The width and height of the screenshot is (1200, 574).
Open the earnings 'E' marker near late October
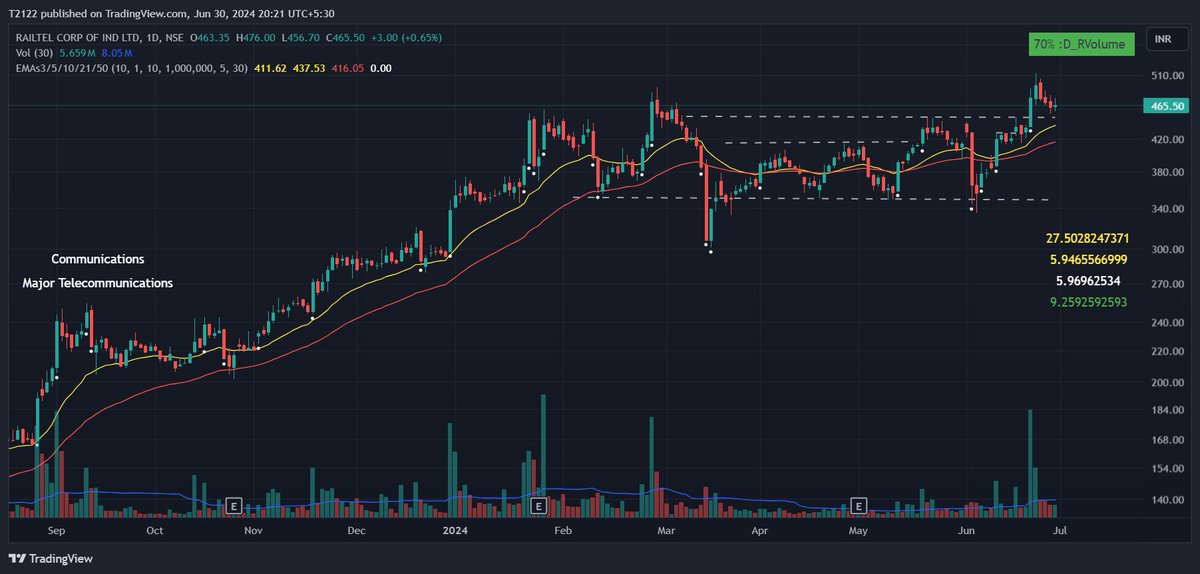235,505
